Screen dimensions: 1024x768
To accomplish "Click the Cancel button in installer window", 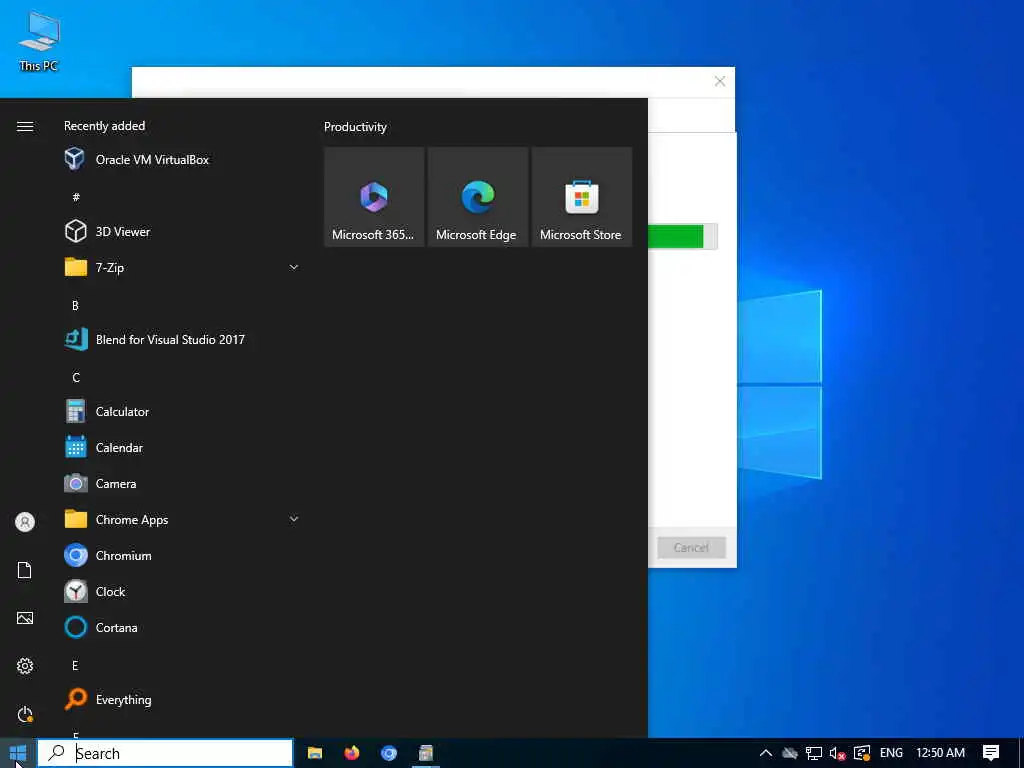I will click(x=691, y=547).
